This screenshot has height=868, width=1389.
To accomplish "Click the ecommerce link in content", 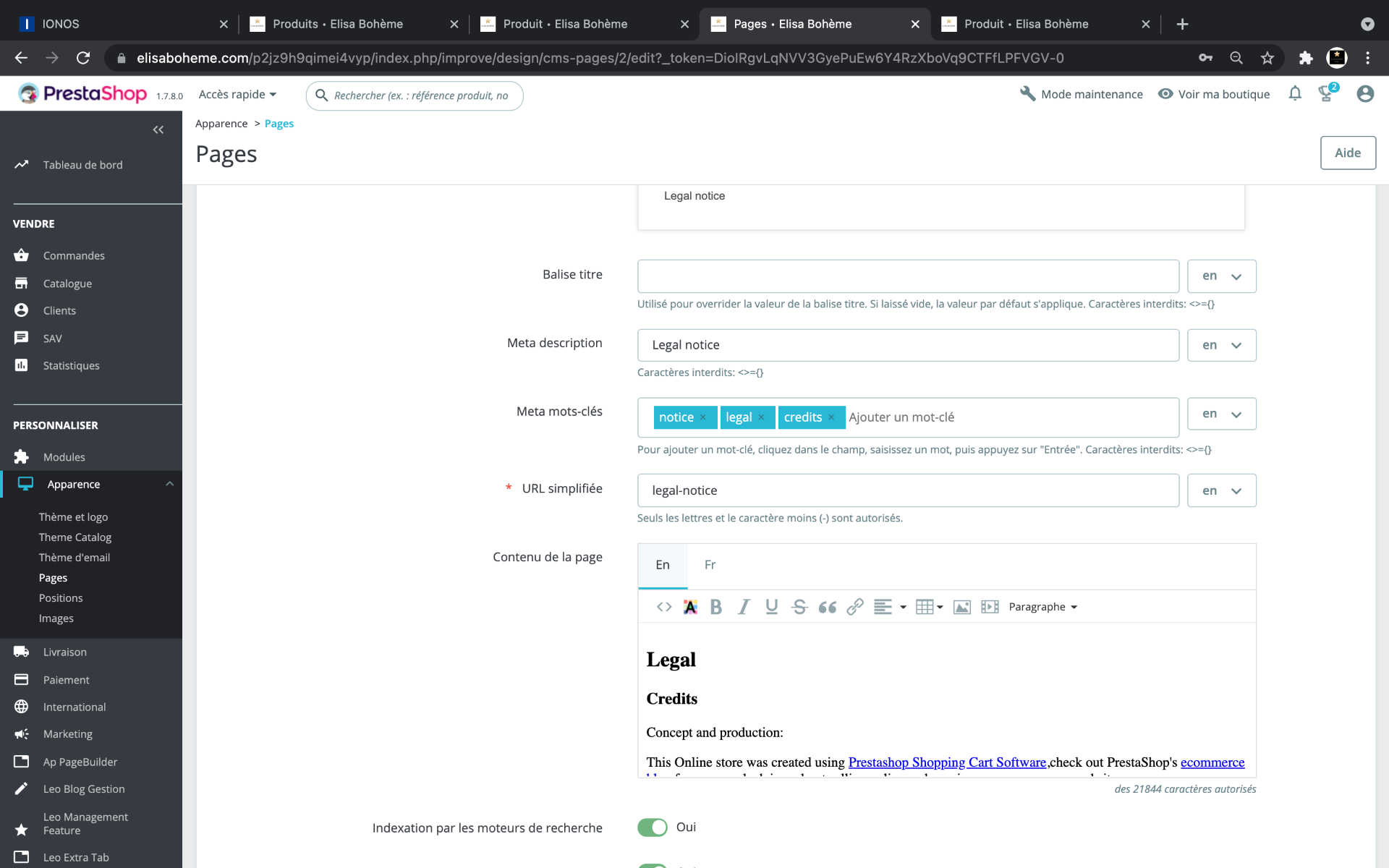I will (1212, 762).
